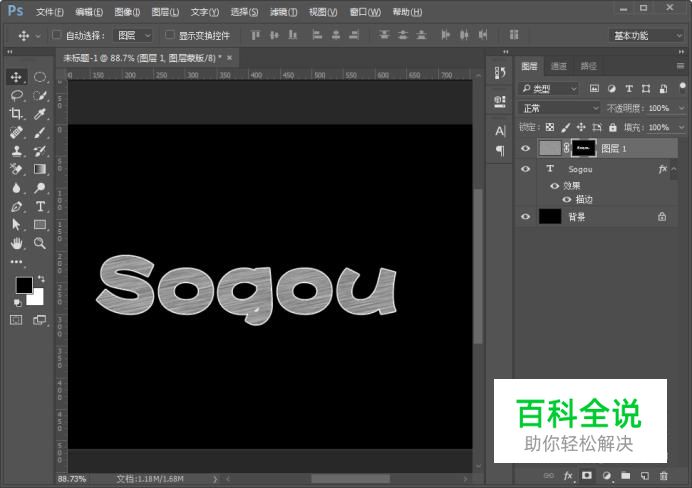Select the Gradient tool
692x488 pixels.
pos(40,169)
